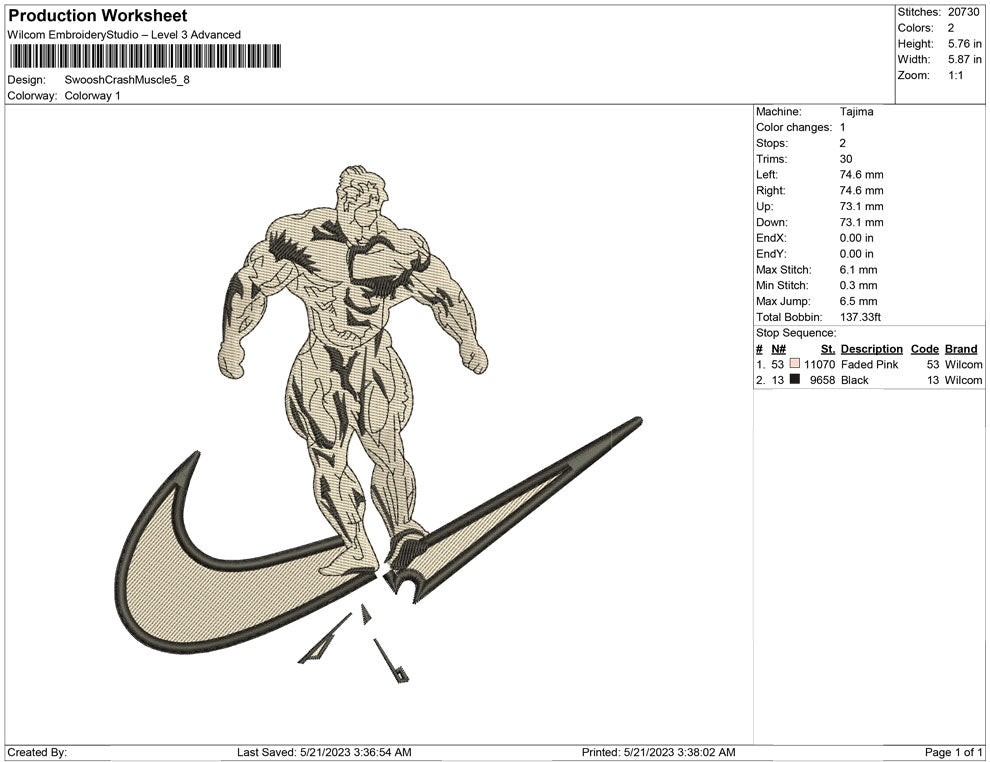
Task: Click the Height value 5.76 in
Action: point(965,44)
